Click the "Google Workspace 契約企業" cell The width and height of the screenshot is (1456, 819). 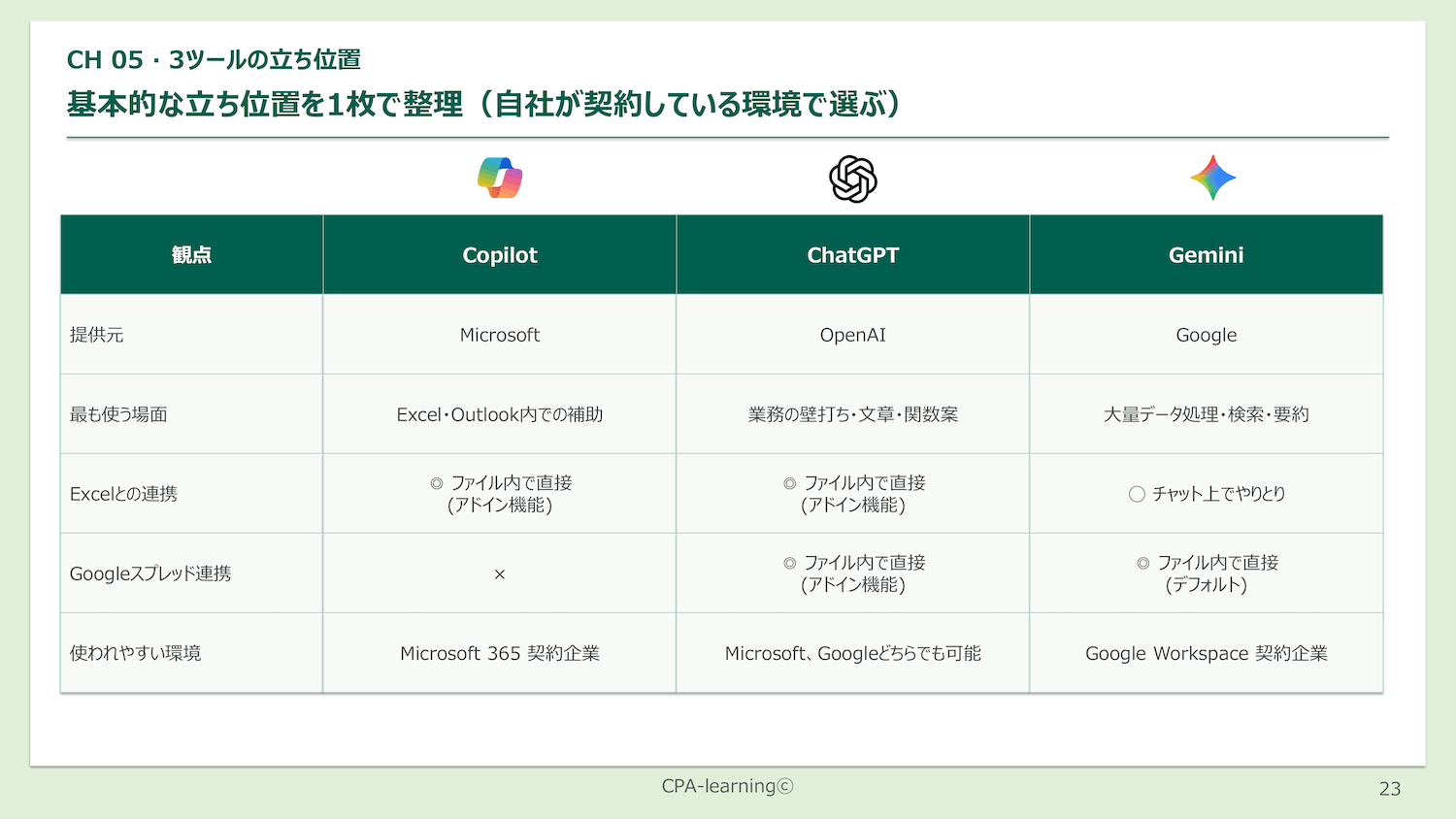1207,653
